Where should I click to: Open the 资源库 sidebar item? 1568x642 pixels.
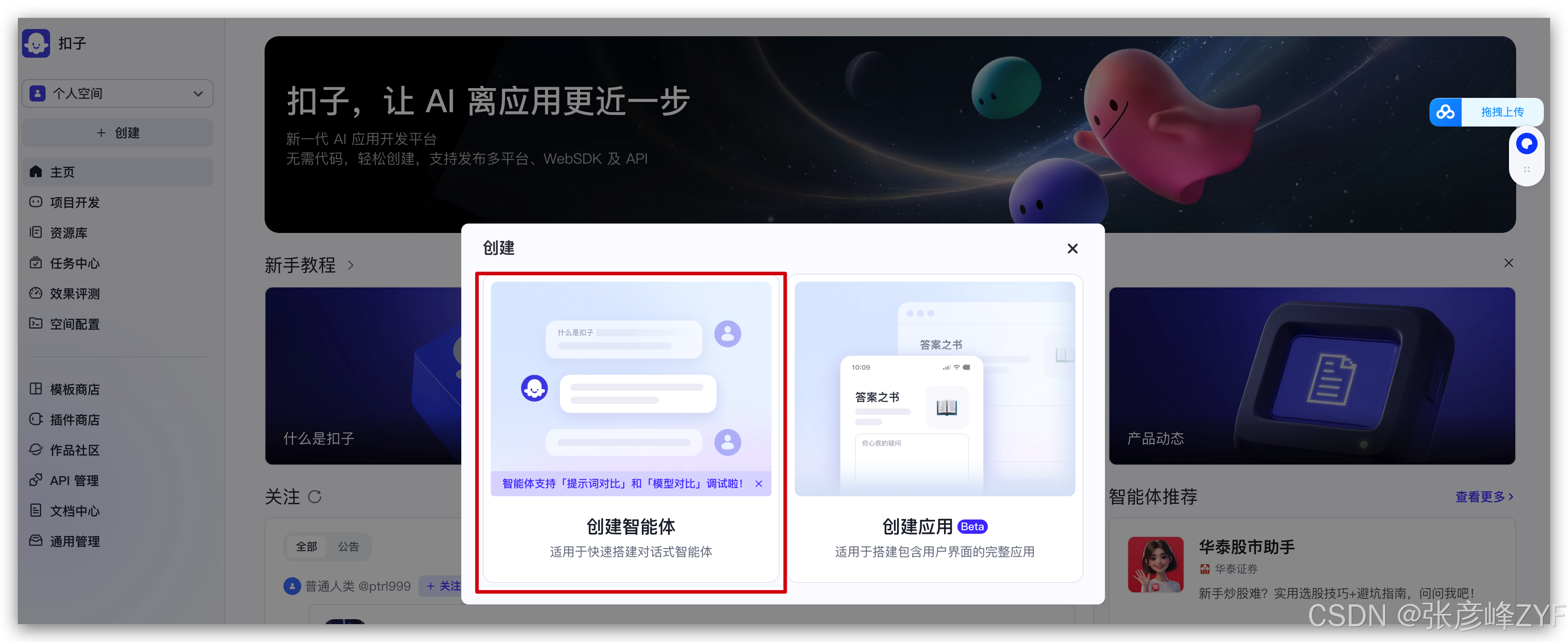point(68,232)
